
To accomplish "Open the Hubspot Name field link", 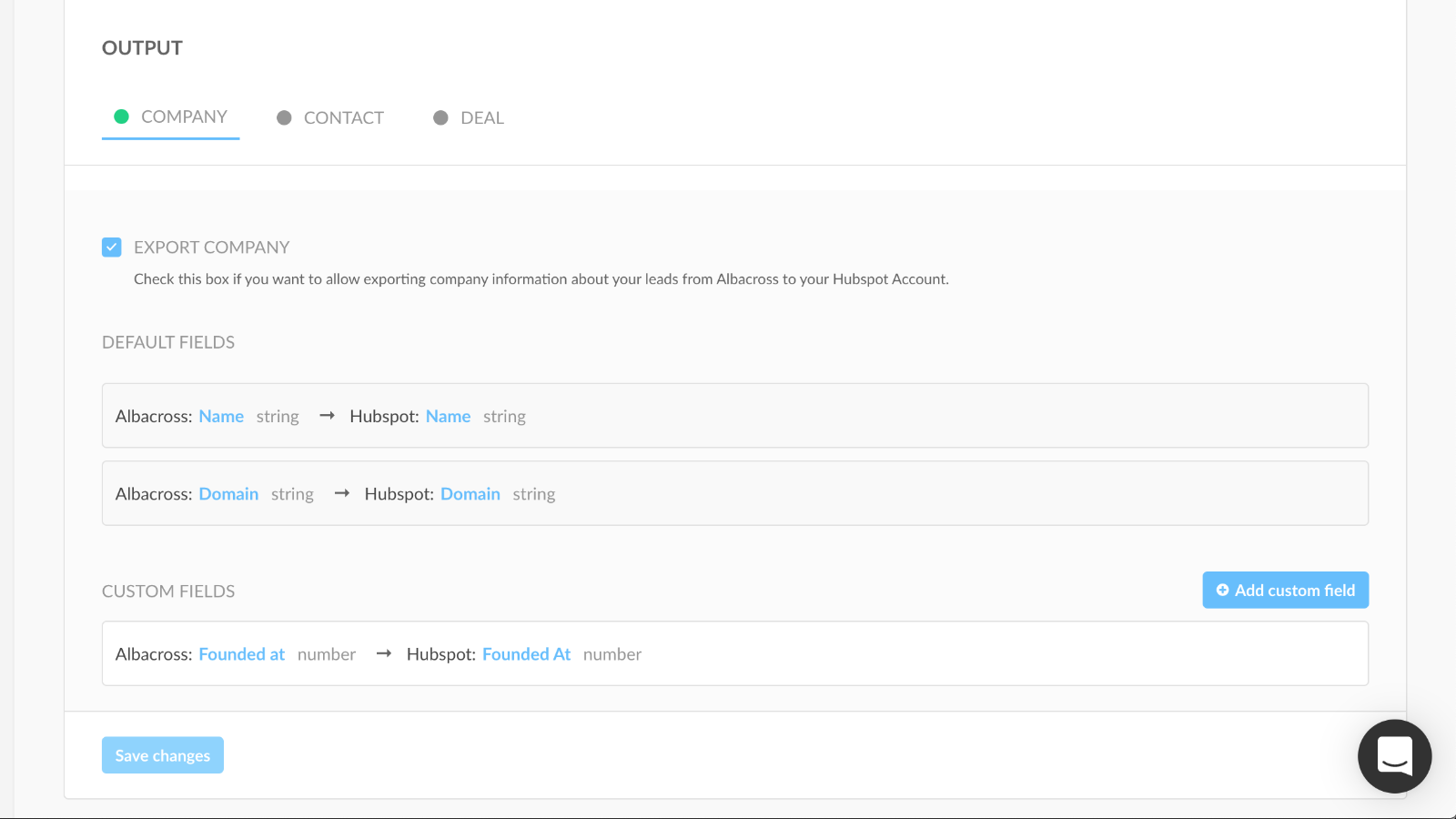I will [448, 417].
